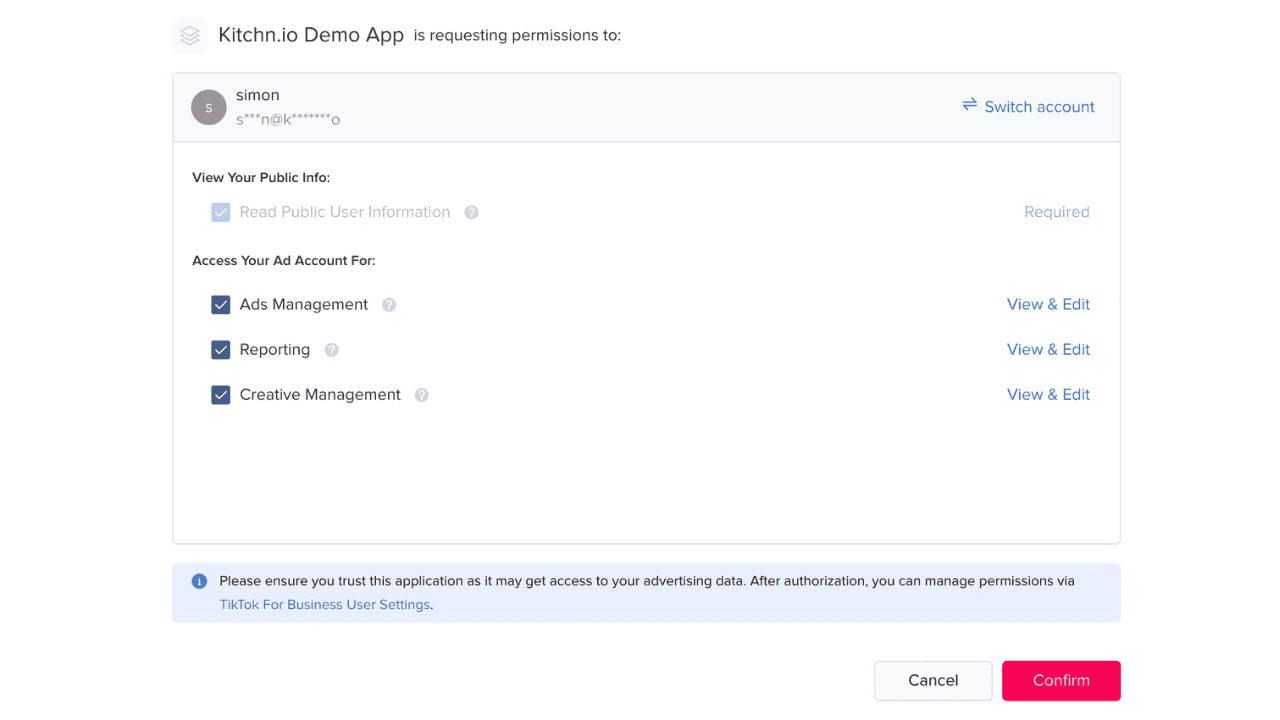
Task: Click the help icon beside Creative Management
Action: pyautogui.click(x=421, y=395)
